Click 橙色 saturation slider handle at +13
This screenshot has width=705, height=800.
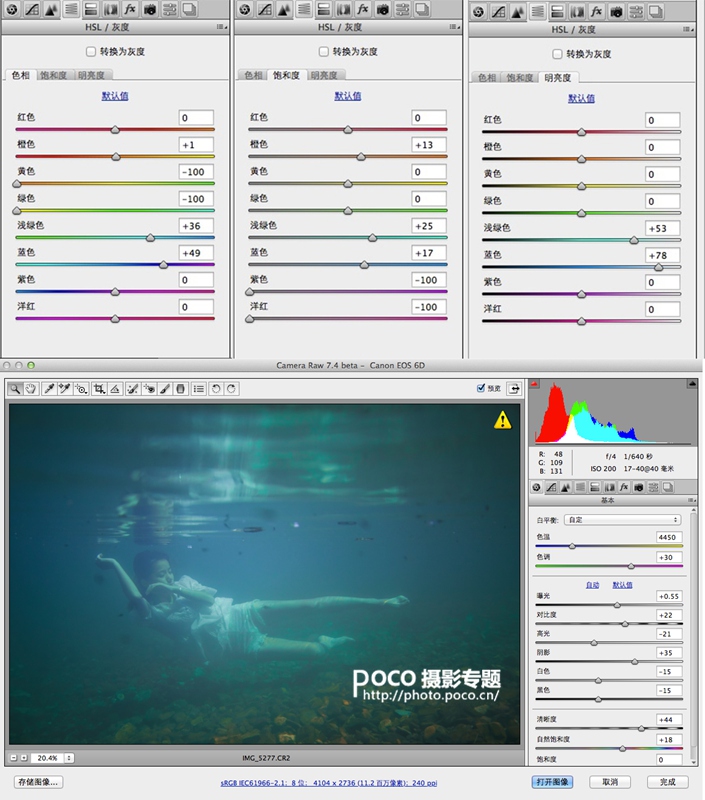pyautogui.click(x=361, y=157)
